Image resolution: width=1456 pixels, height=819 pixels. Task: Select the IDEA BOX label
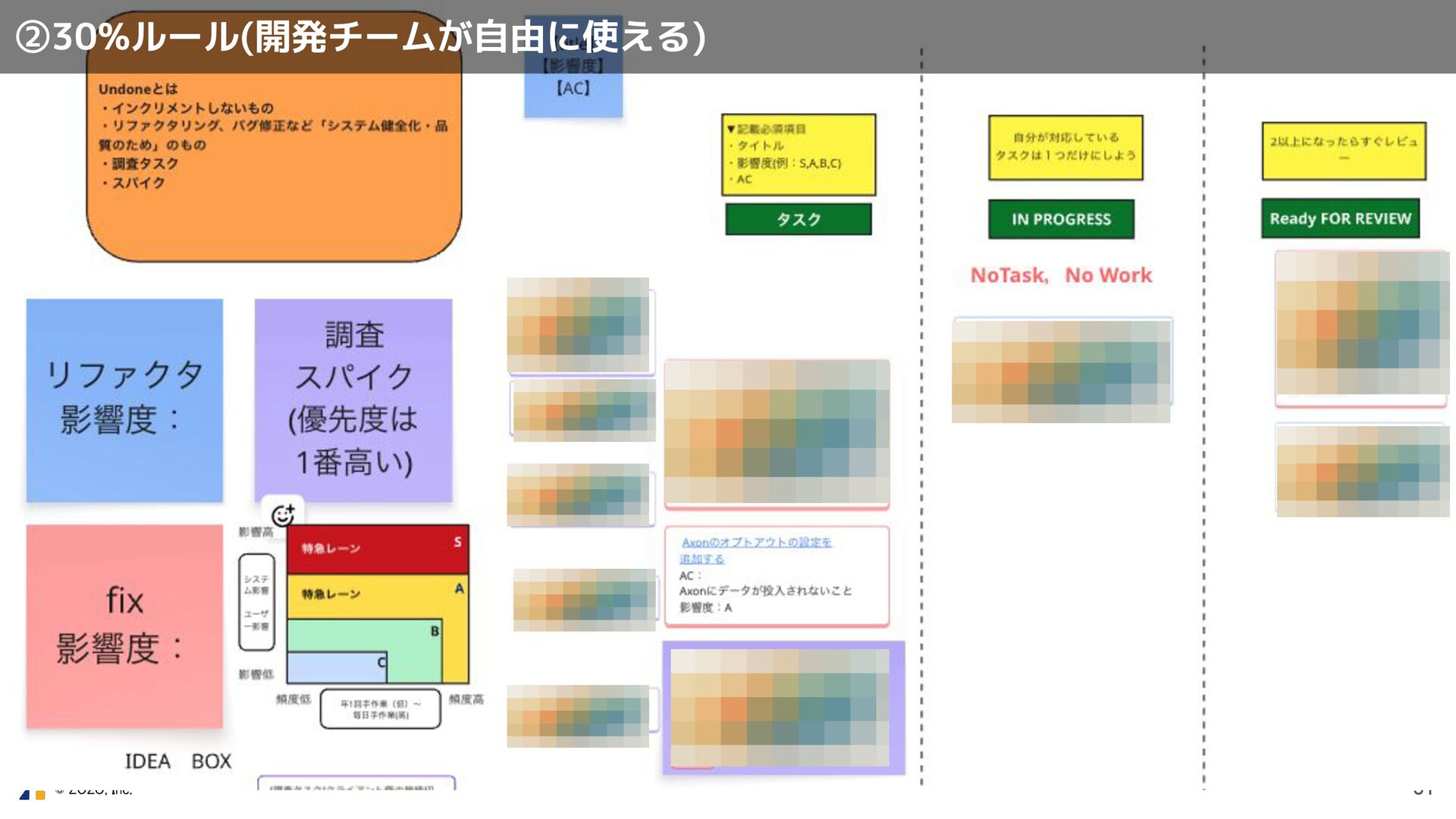click(177, 761)
